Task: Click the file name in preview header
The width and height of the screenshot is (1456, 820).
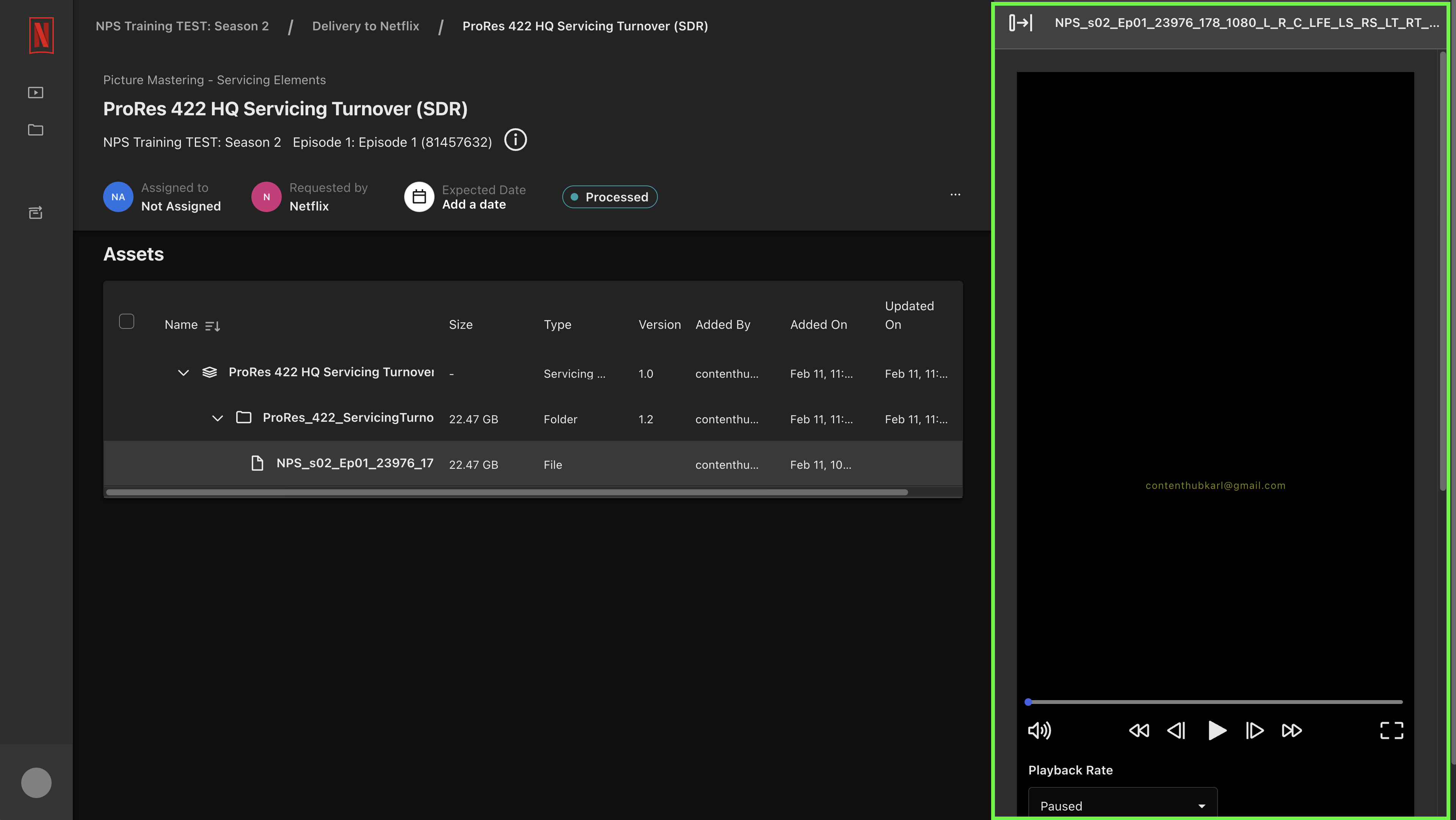Action: (1247, 23)
